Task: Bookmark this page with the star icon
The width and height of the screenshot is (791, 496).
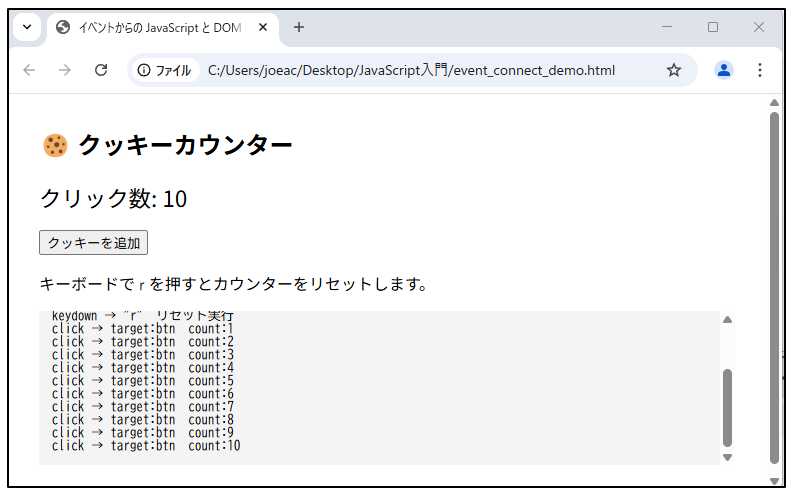Action: coord(674,70)
